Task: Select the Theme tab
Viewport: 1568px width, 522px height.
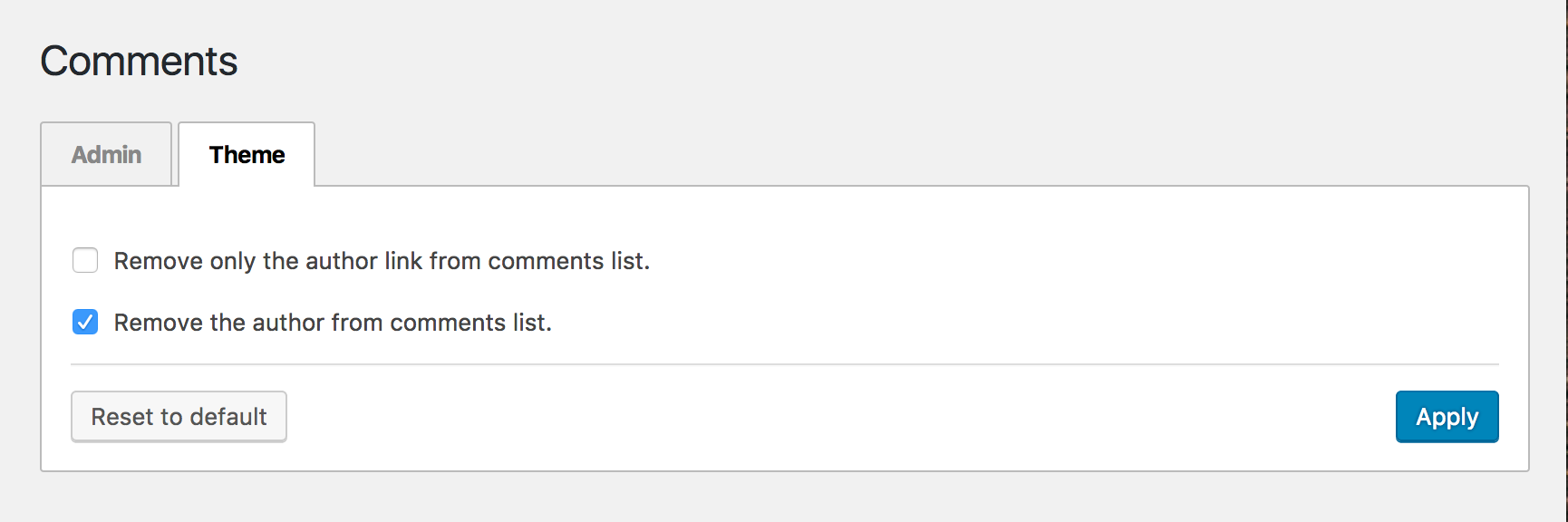Action: (x=247, y=155)
